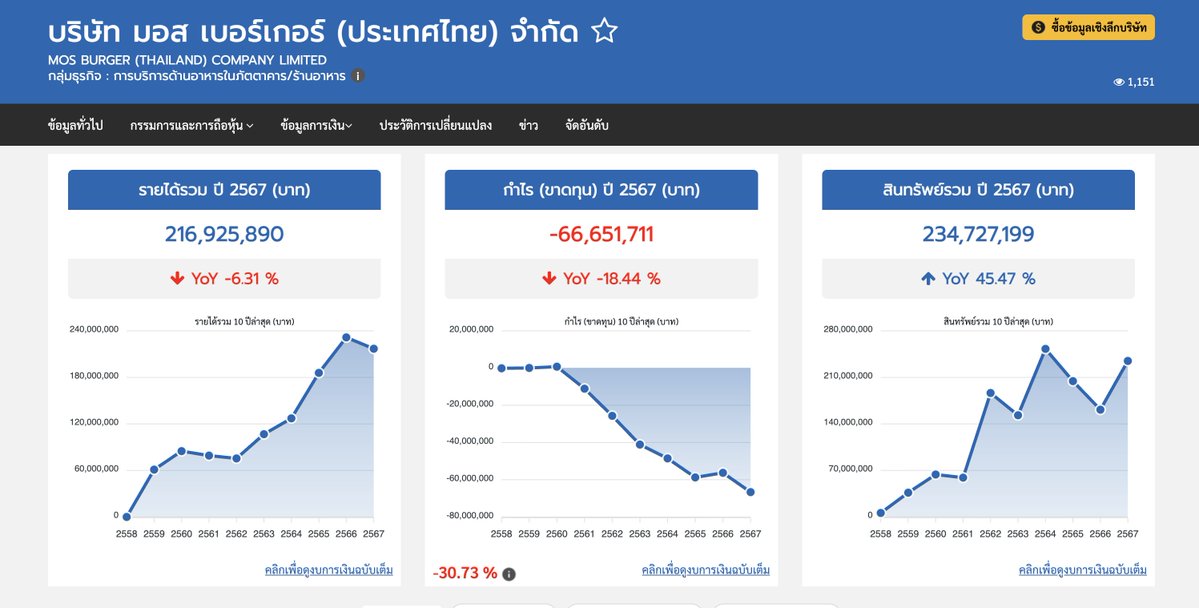
Task: Click the 280,000,000 axis label on assets chart
Action: [847, 330]
